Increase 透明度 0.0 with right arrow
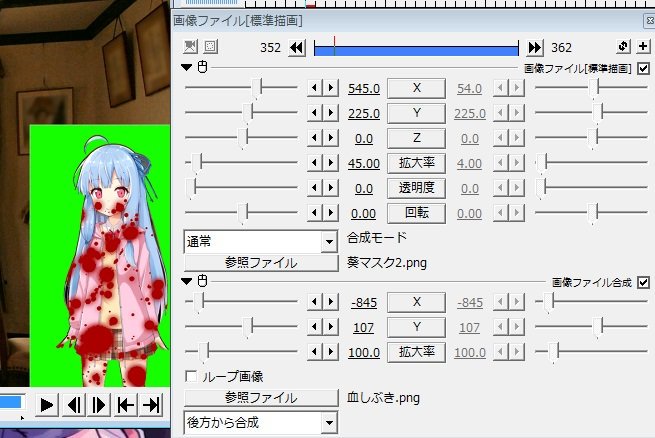 (x=330, y=188)
